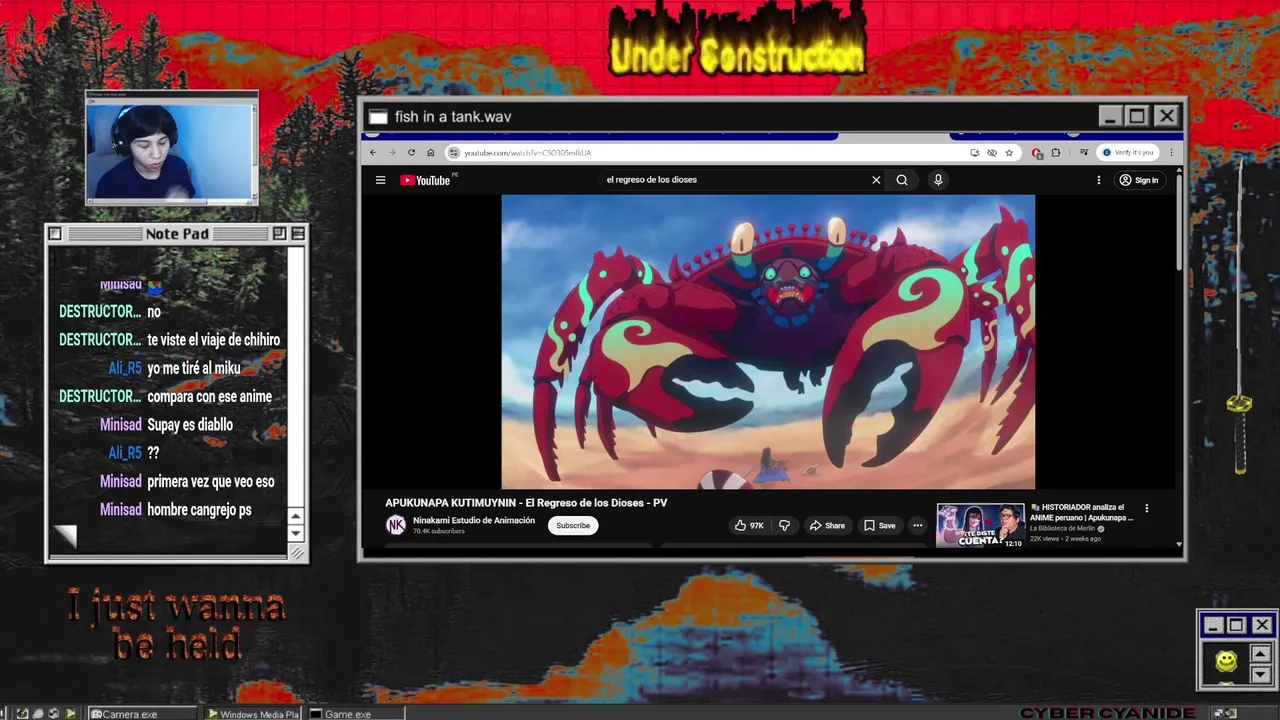This screenshot has height=720, width=1280.
Task: Open Ninakami Estudio de Animación channel name
Action: pos(474,520)
